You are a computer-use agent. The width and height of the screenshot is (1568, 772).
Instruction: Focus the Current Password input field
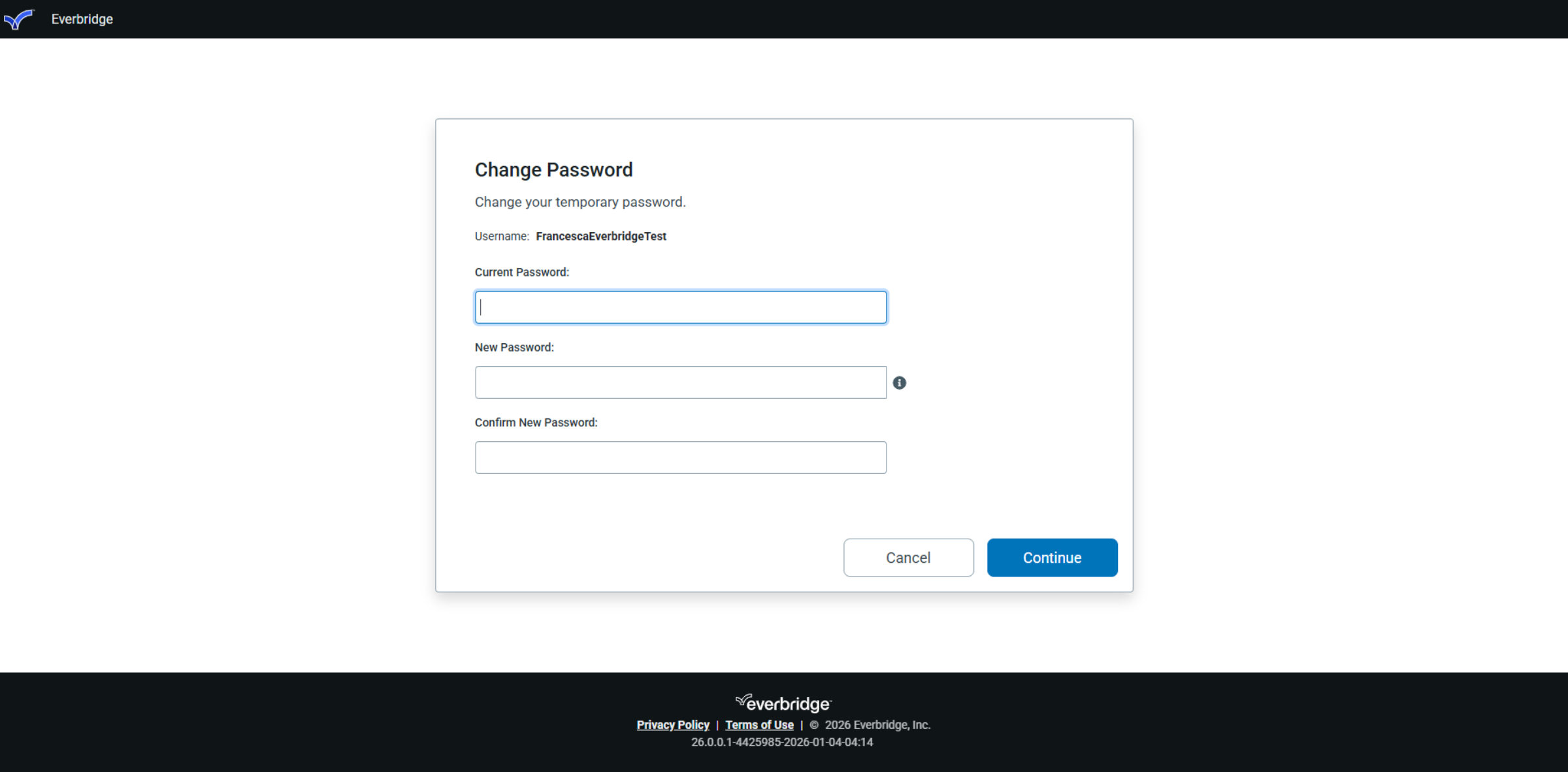pos(681,307)
